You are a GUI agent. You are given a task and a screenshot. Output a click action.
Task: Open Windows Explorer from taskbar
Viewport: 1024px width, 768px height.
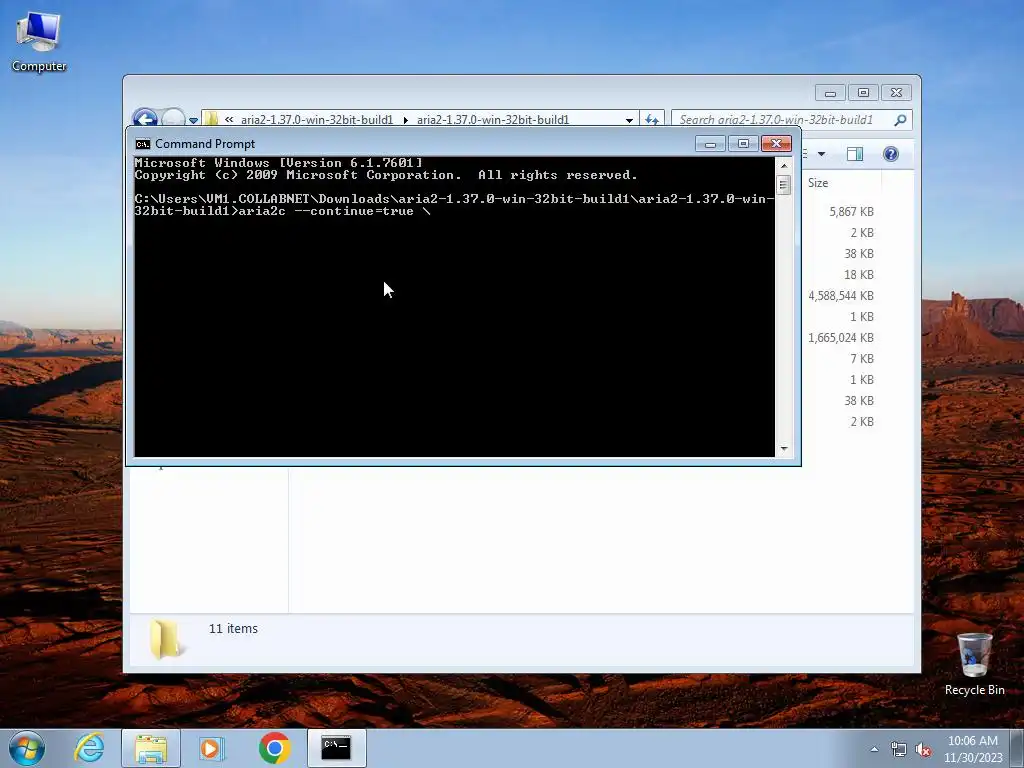(151, 748)
